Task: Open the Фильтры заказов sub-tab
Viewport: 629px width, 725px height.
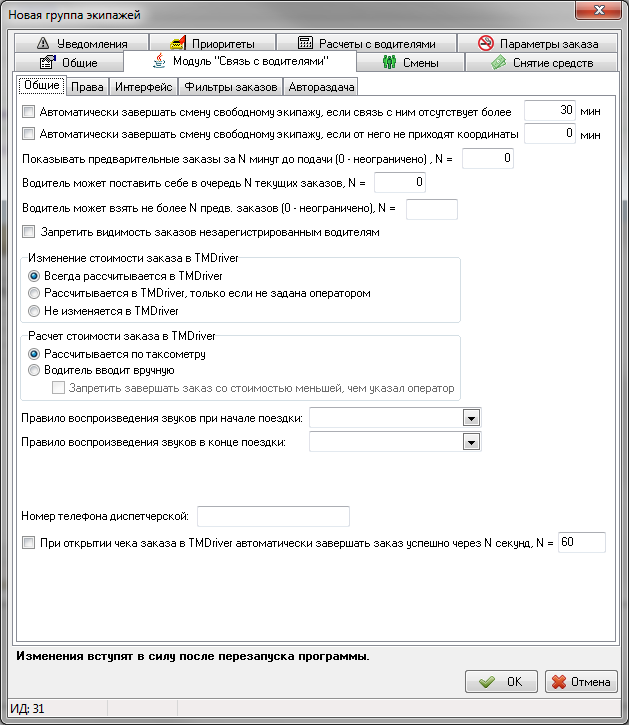Action: 231,87
